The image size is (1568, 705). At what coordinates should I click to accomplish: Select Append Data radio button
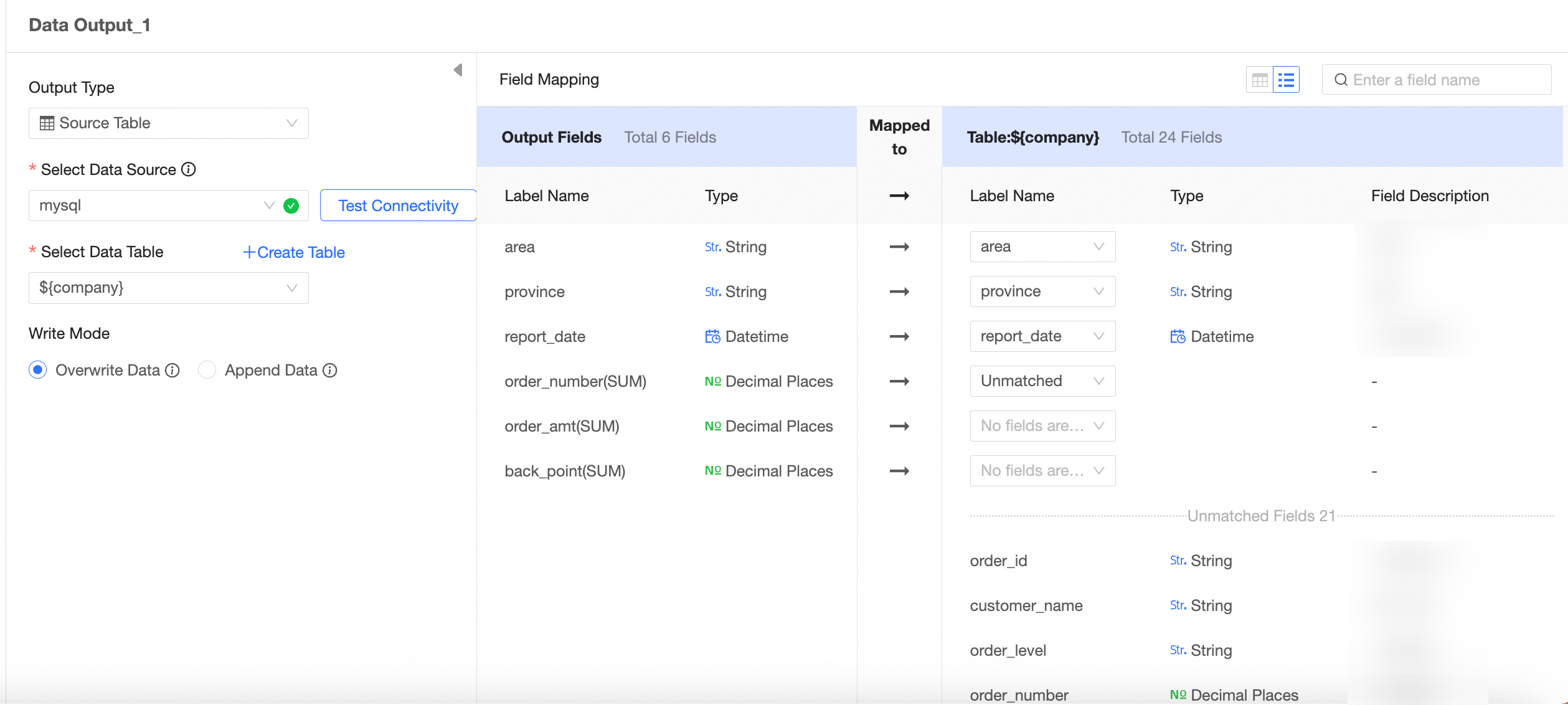point(207,370)
